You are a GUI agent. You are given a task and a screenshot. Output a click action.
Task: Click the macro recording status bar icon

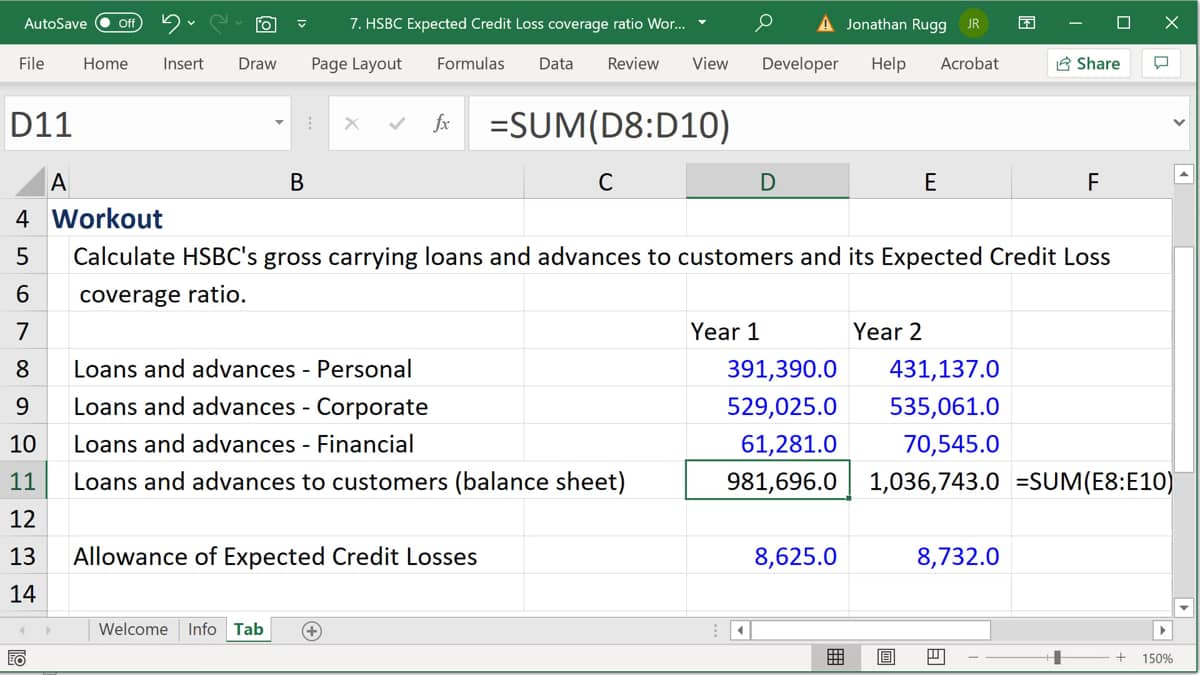[16, 658]
